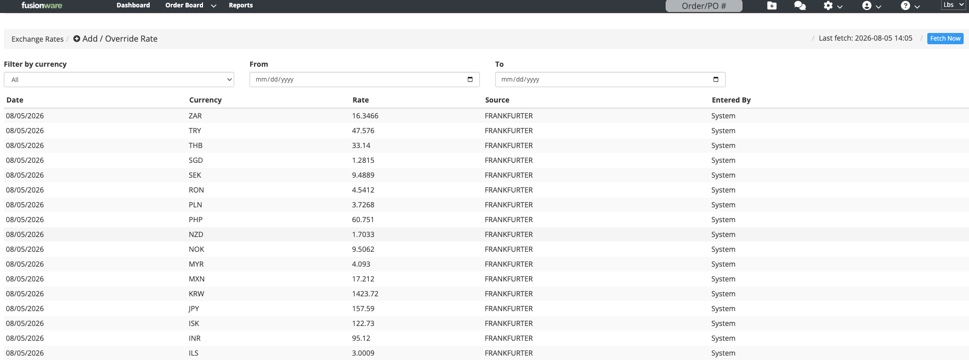Screen dimensions: 969x362
Task: Click the rate value 4.093
Action: point(362,264)
